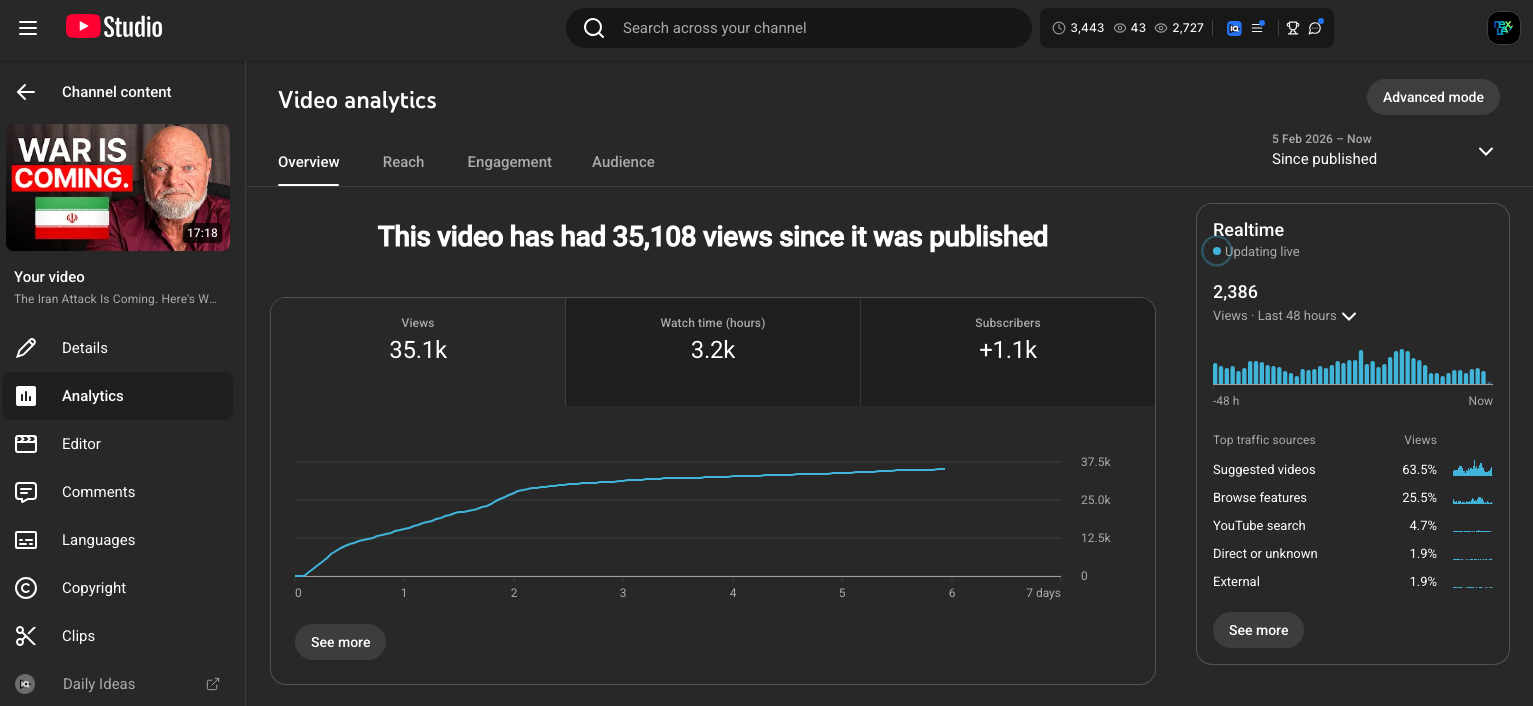Open the Languages sidebar icon
1533x706 pixels.
pos(26,539)
